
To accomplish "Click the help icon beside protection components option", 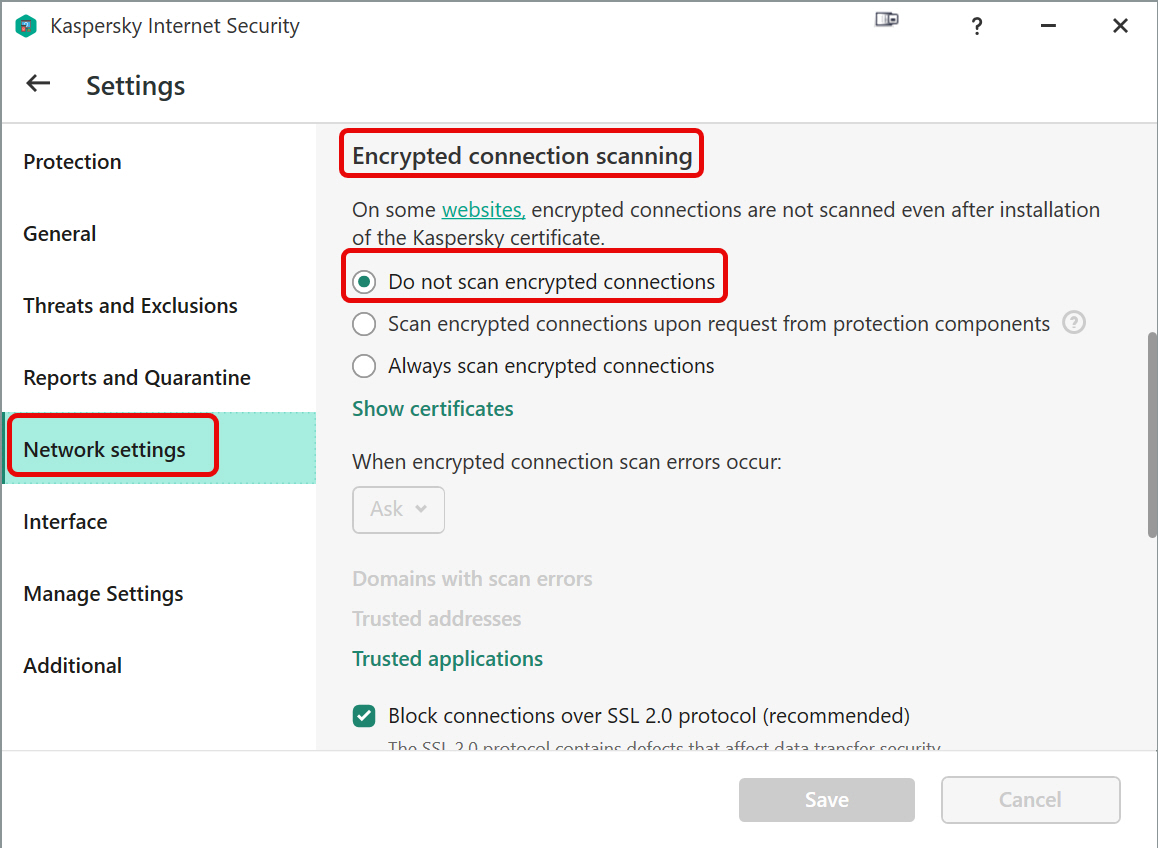I will tap(1073, 323).
